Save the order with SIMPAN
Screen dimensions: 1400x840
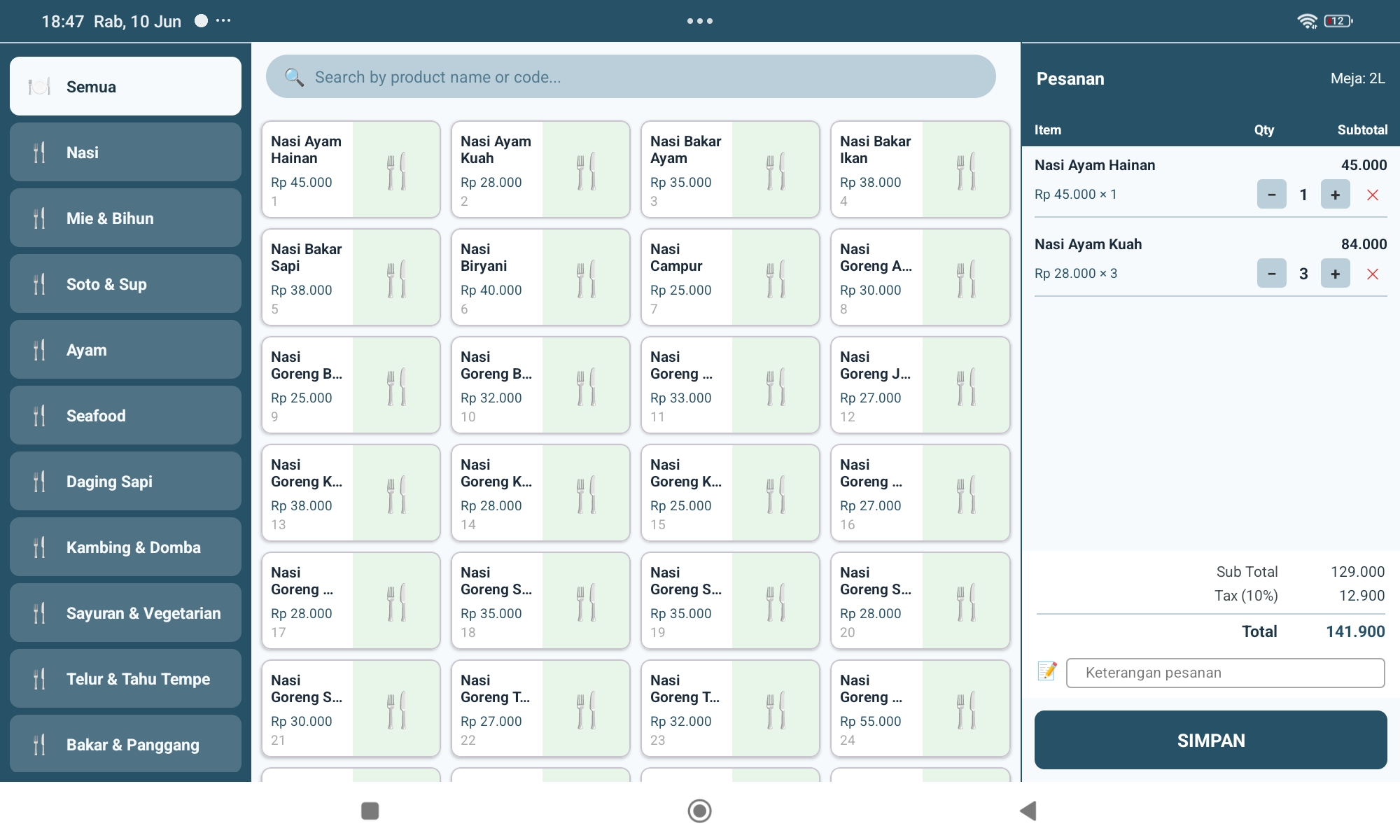click(1211, 740)
